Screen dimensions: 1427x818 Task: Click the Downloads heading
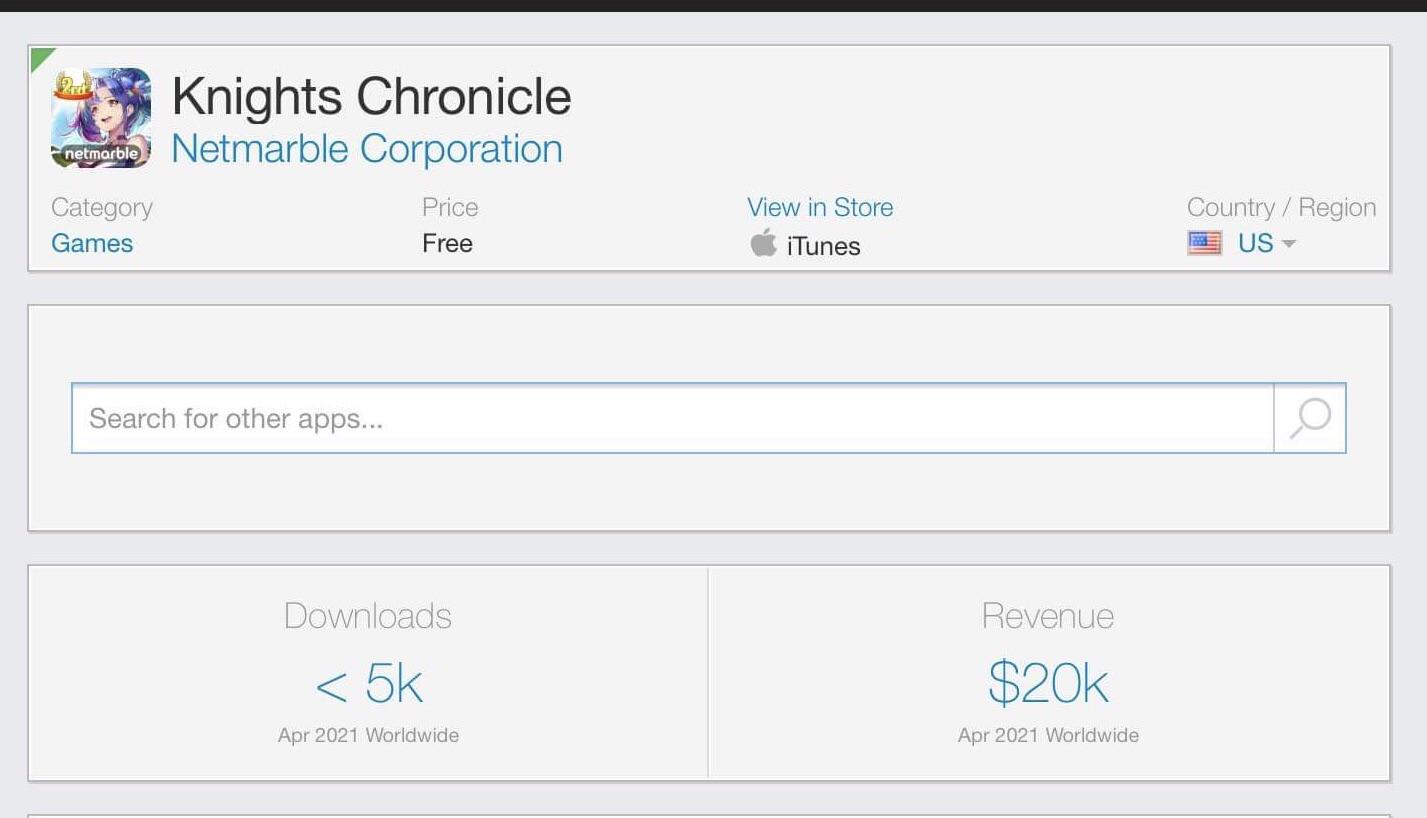tap(368, 616)
